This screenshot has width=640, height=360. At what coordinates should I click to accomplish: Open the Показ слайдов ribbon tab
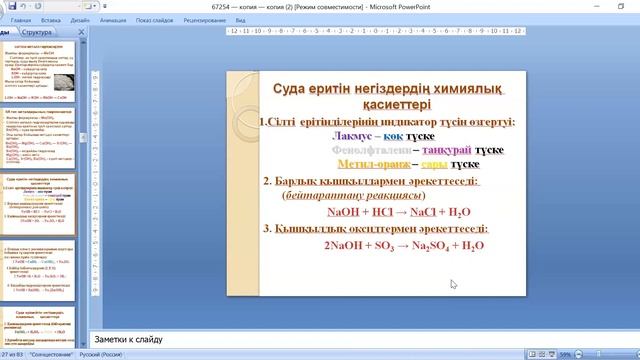(x=154, y=20)
